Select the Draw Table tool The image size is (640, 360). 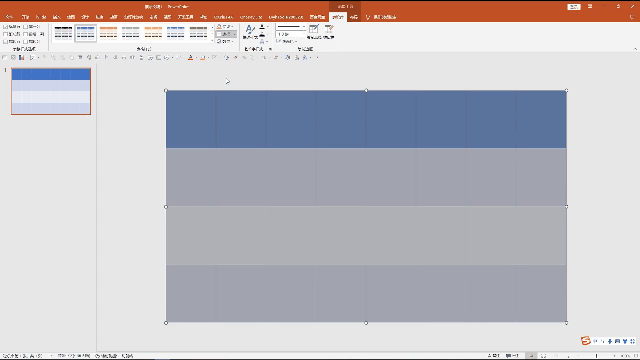[313, 32]
